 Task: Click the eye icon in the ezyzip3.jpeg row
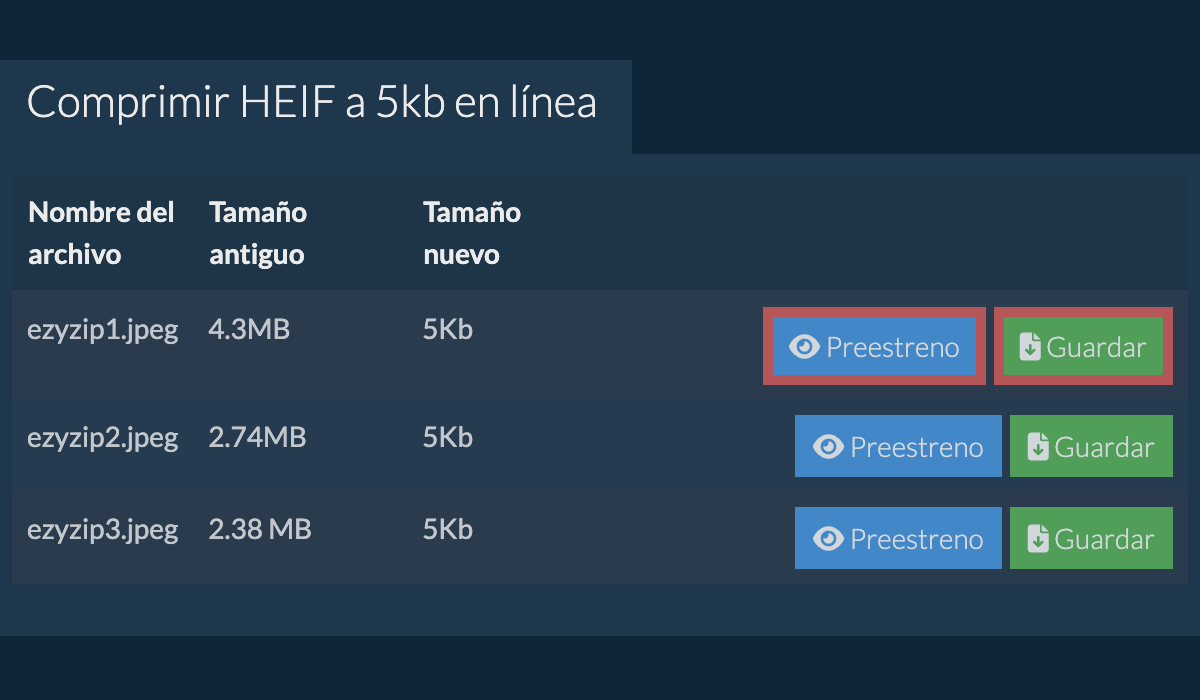point(828,539)
